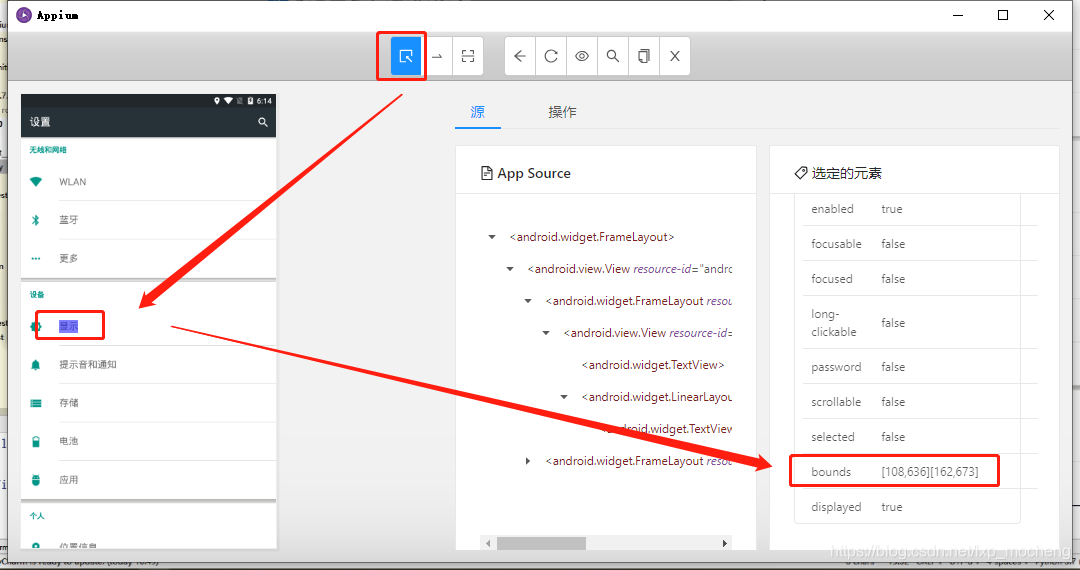Switch to the 源 (Source) tab
Viewport: 1080px width, 570px height.
477,112
